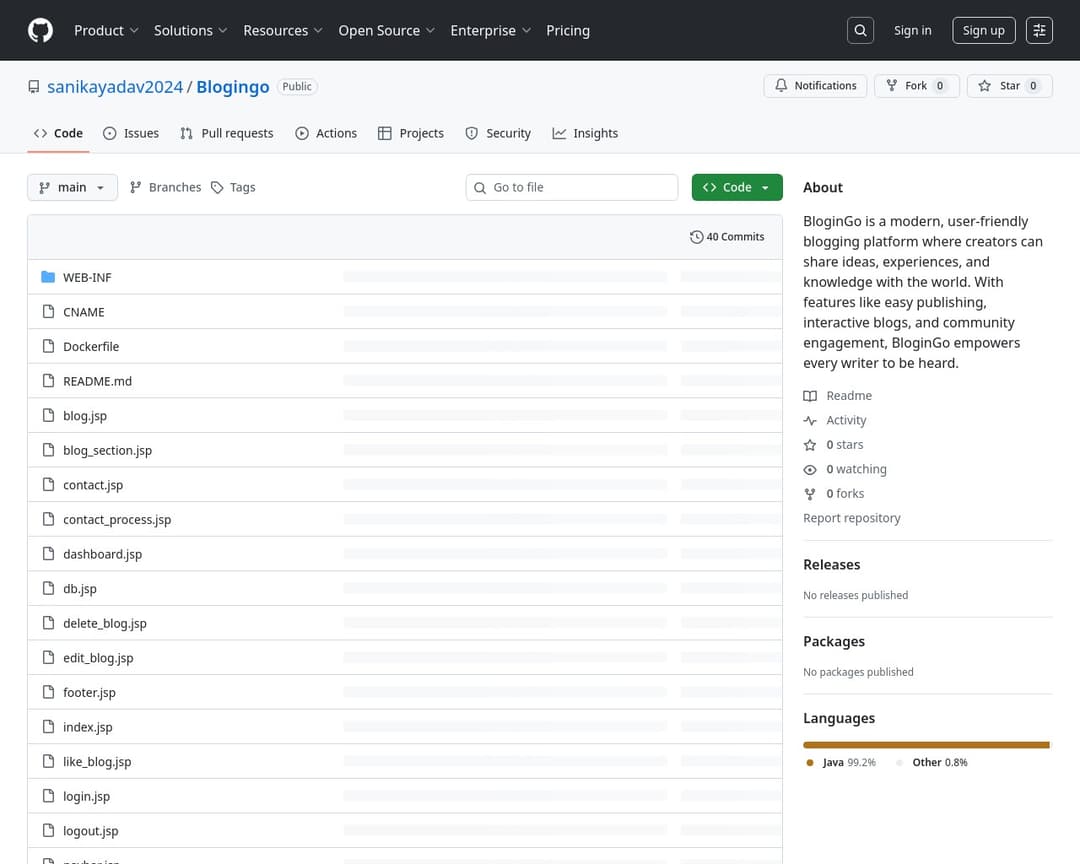Switch to the Issues tab

pyautogui.click(x=131, y=133)
